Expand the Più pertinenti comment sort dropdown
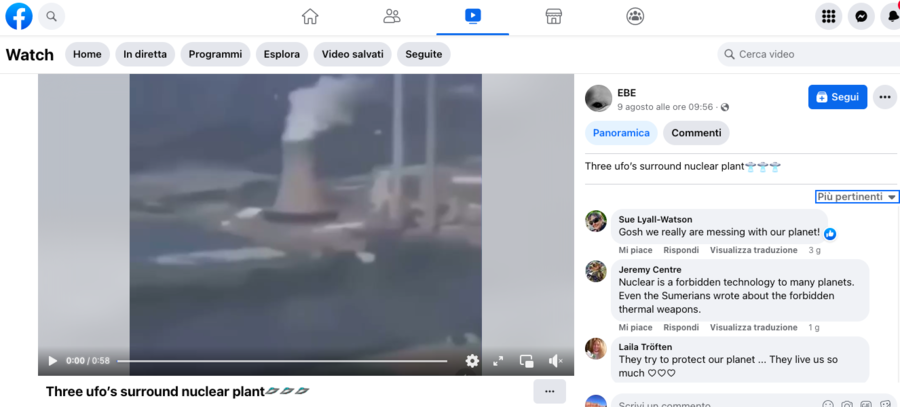The width and height of the screenshot is (900, 407). coord(856,197)
